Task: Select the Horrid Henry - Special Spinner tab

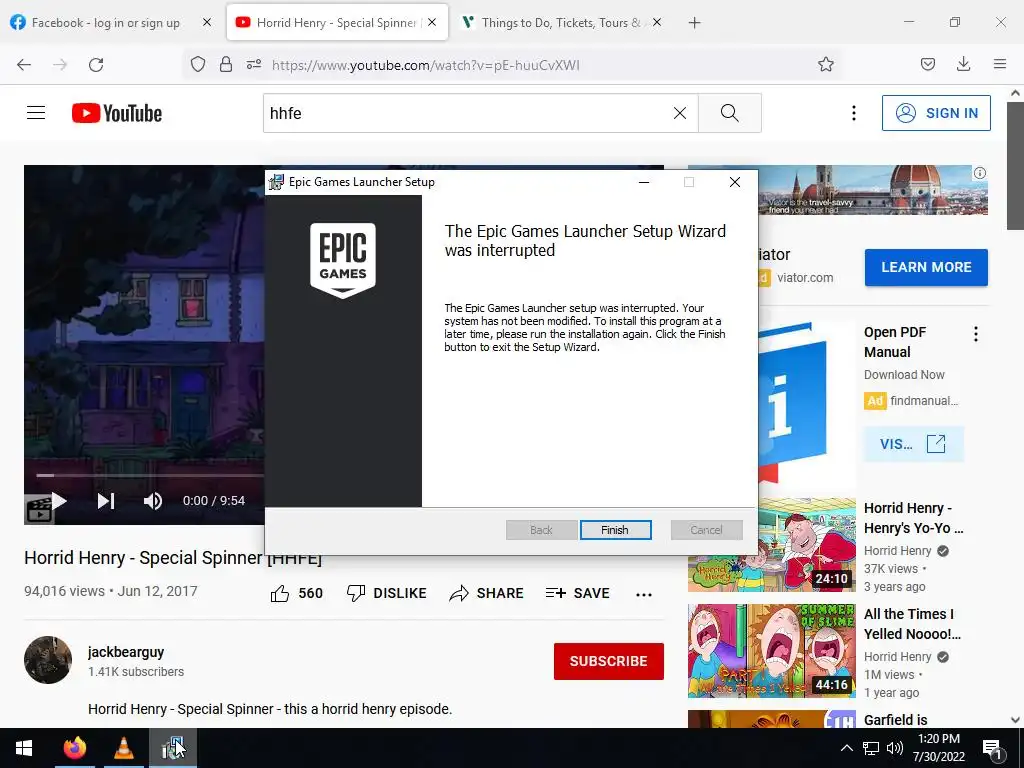Action: coord(337,23)
